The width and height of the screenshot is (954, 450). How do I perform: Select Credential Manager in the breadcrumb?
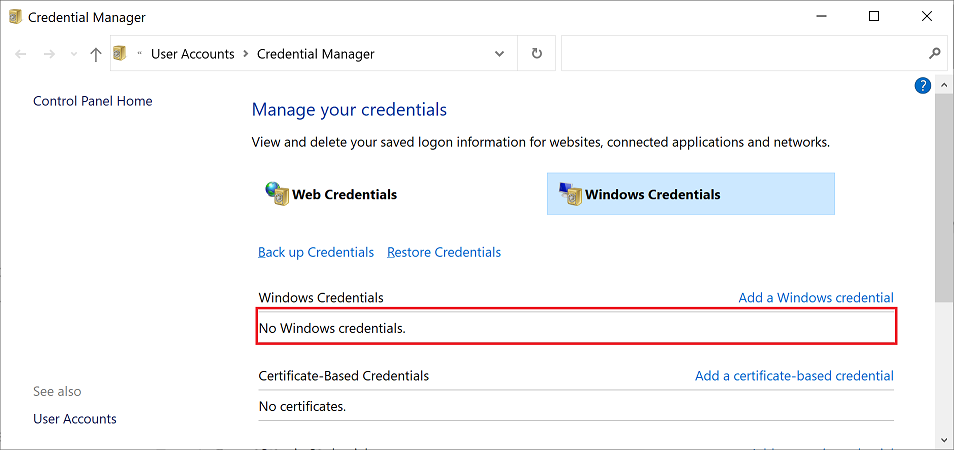(x=316, y=54)
